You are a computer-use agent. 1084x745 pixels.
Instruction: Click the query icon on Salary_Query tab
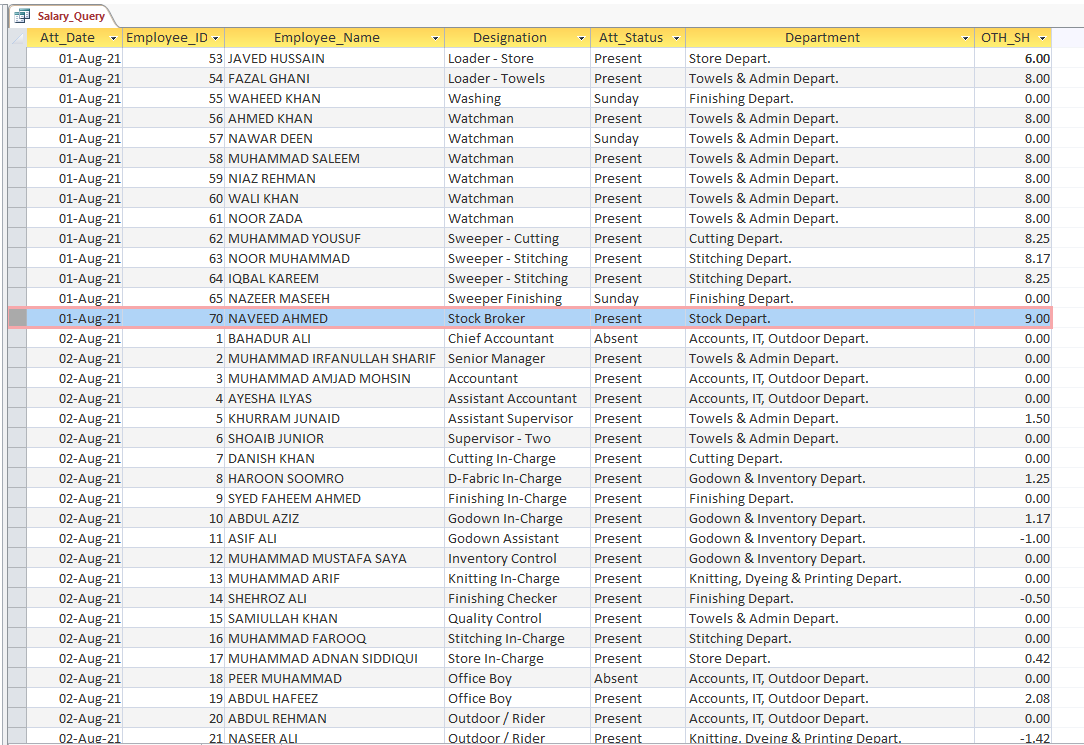pos(22,15)
